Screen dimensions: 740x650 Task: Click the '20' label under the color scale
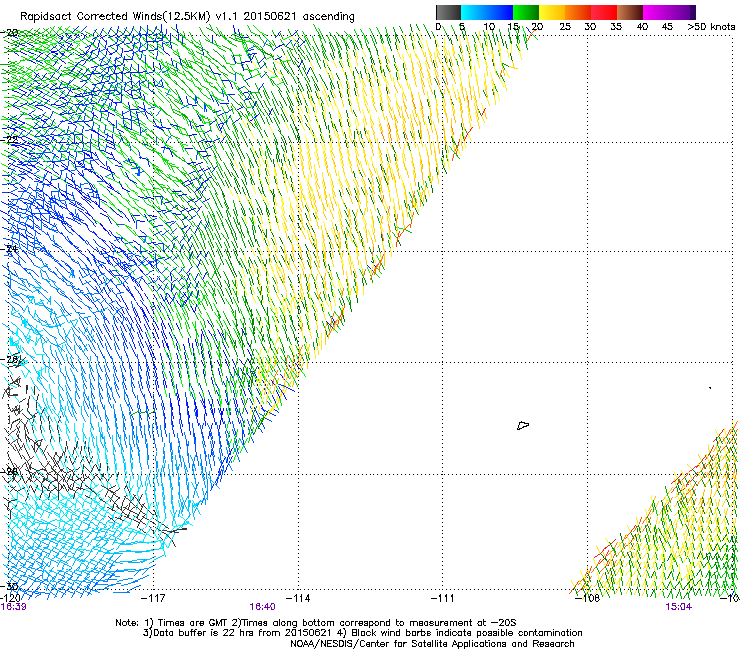point(537,27)
